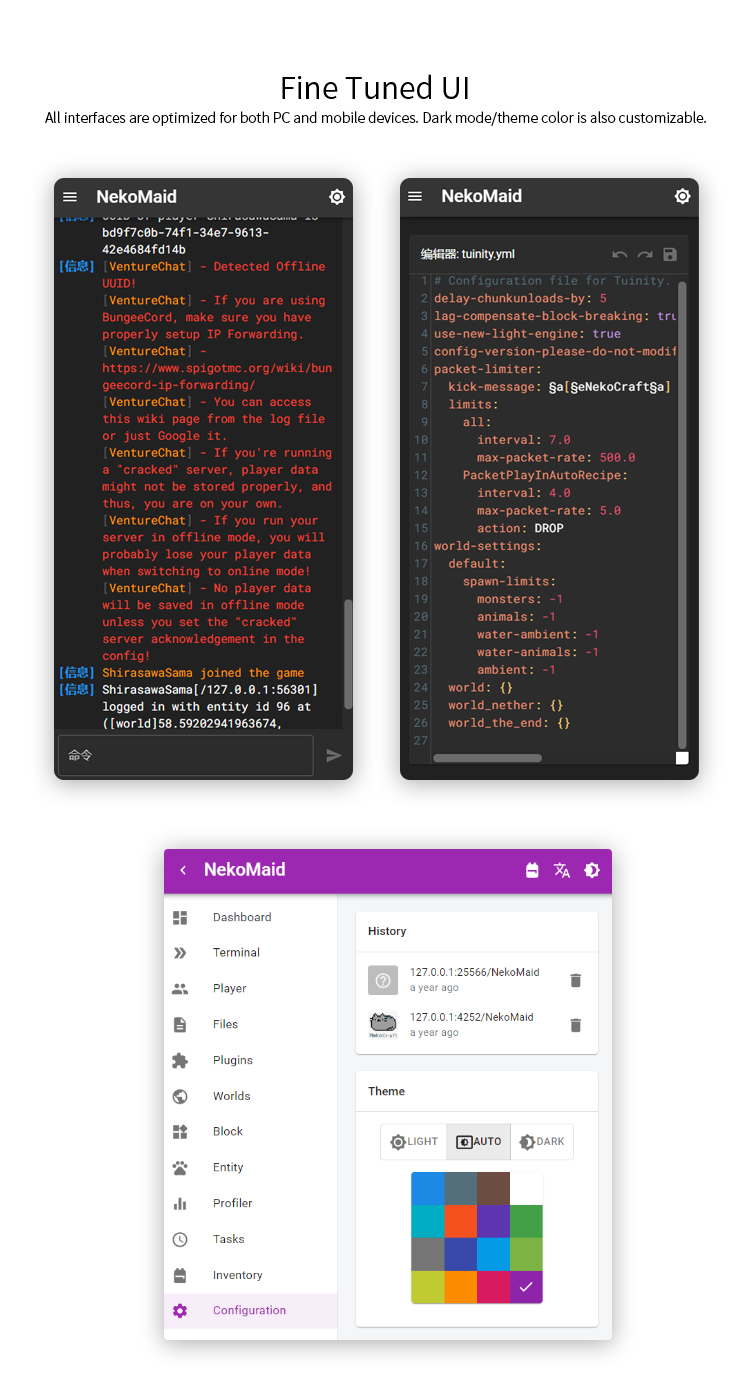Toggle the brightness icon in the terminal window header

click(337, 197)
